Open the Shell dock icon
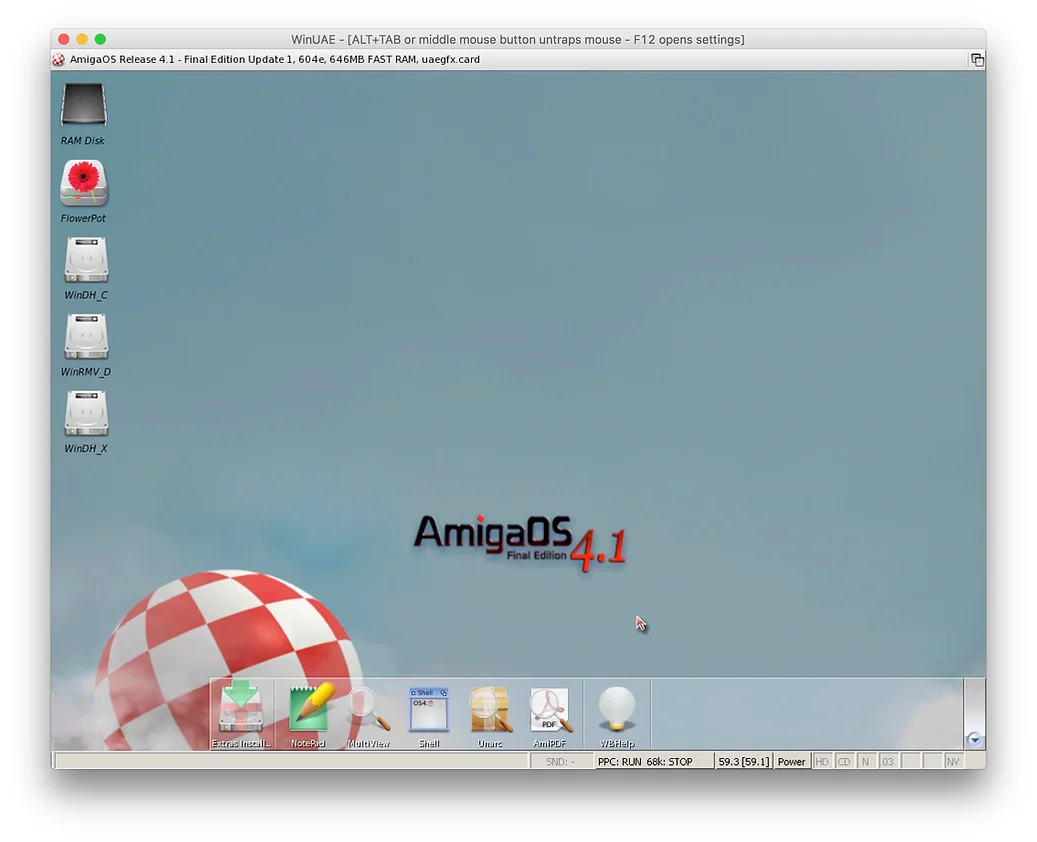The height and width of the screenshot is (842, 1037). (x=429, y=710)
